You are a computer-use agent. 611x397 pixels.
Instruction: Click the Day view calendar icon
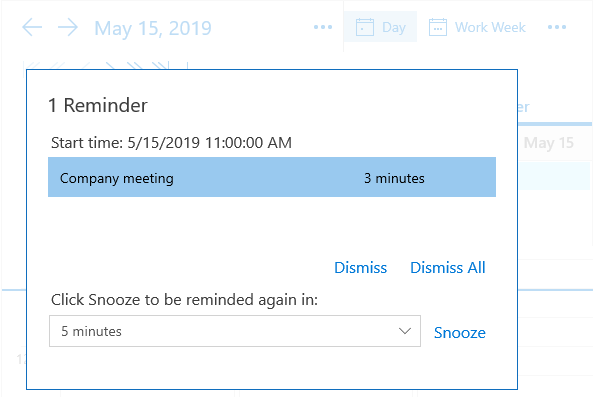point(365,27)
